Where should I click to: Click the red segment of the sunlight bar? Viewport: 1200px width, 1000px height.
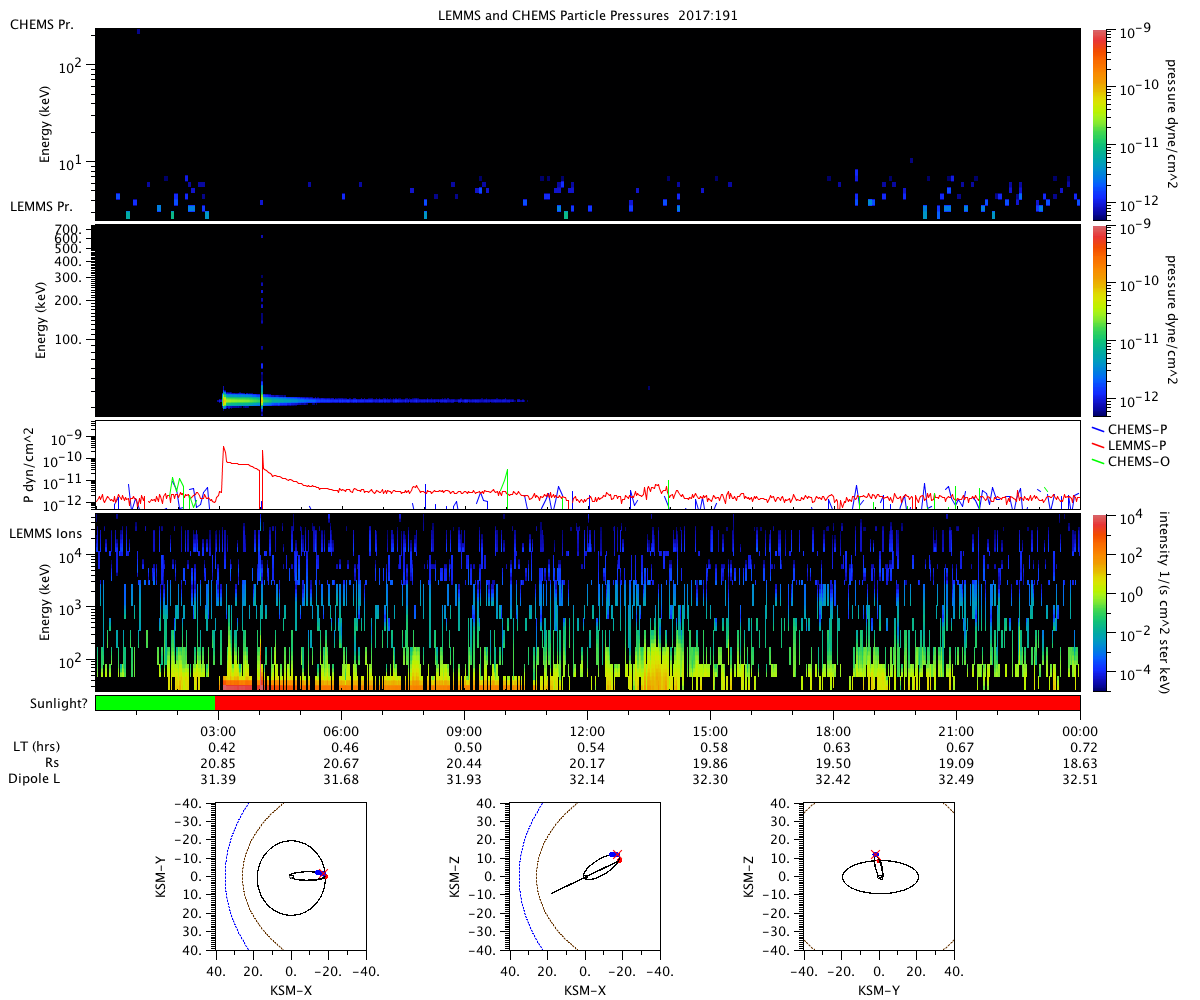(648, 703)
